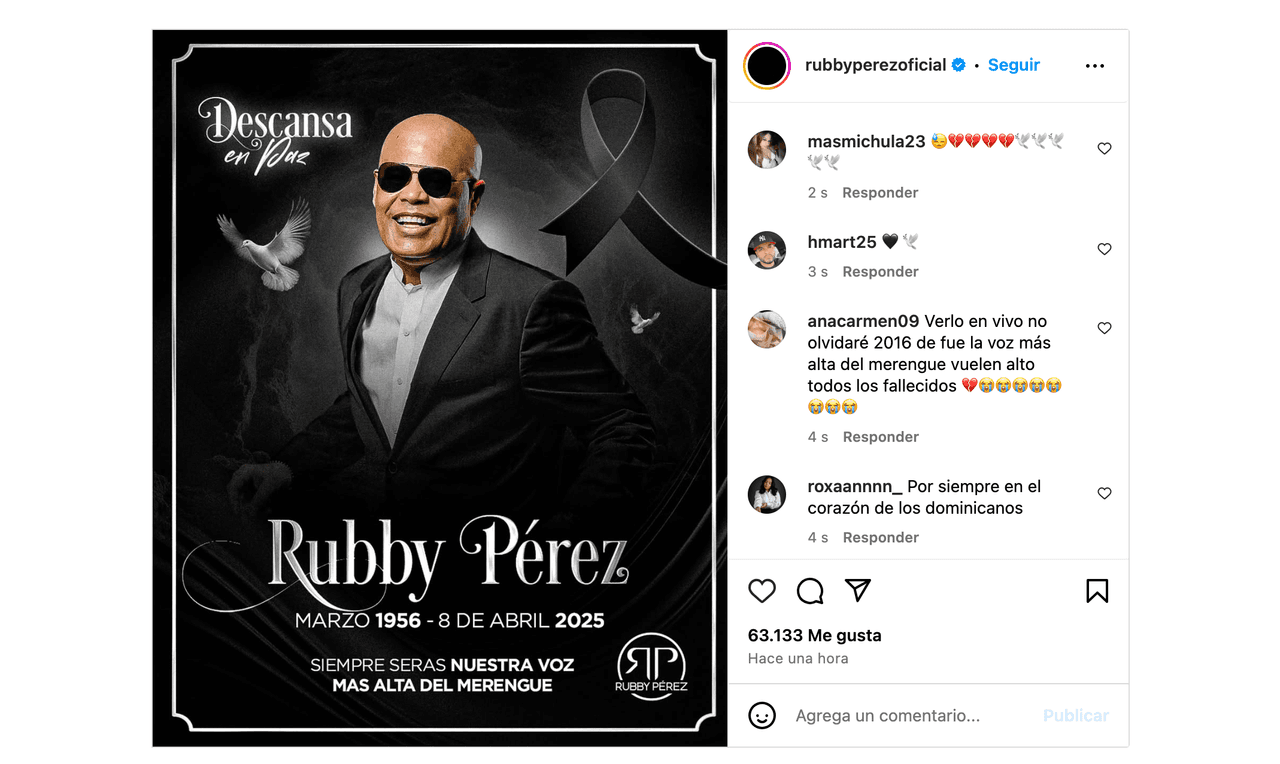This screenshot has height=764, width=1280.
Task: Open the three-dot more options menu
Action: click(x=1095, y=66)
